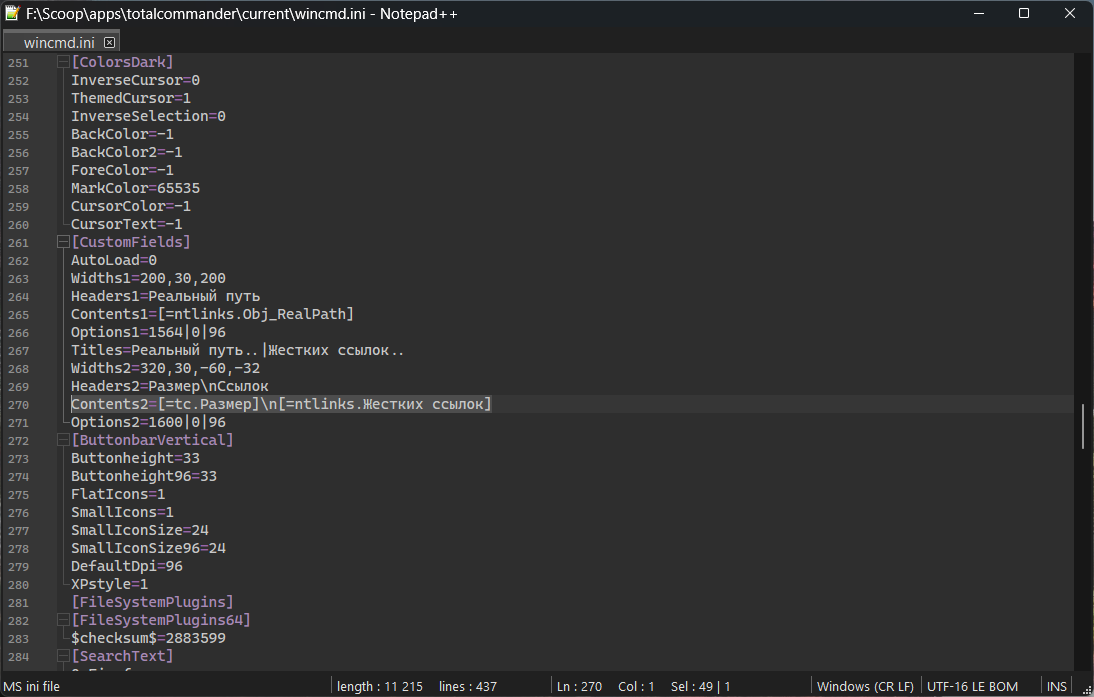This screenshot has width=1094, height=697.
Task: Collapse the [CustomFields] section
Action: tap(62, 242)
